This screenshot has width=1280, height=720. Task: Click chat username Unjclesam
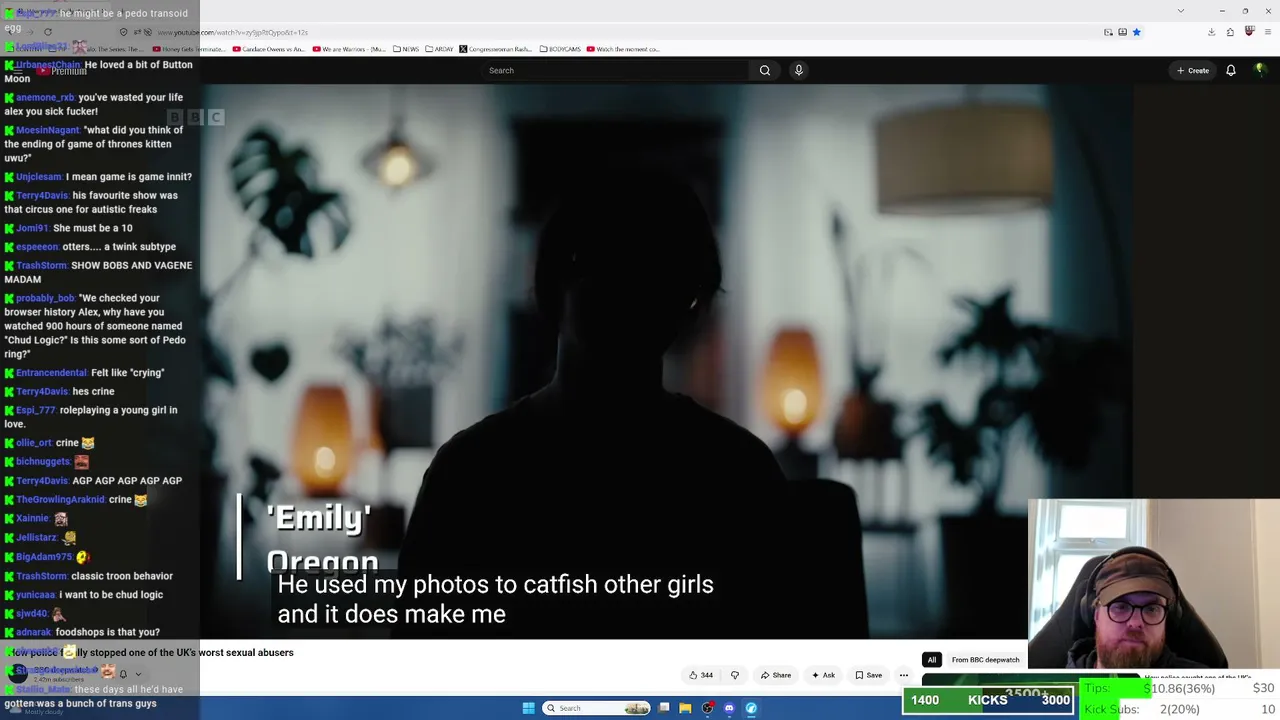(x=39, y=177)
